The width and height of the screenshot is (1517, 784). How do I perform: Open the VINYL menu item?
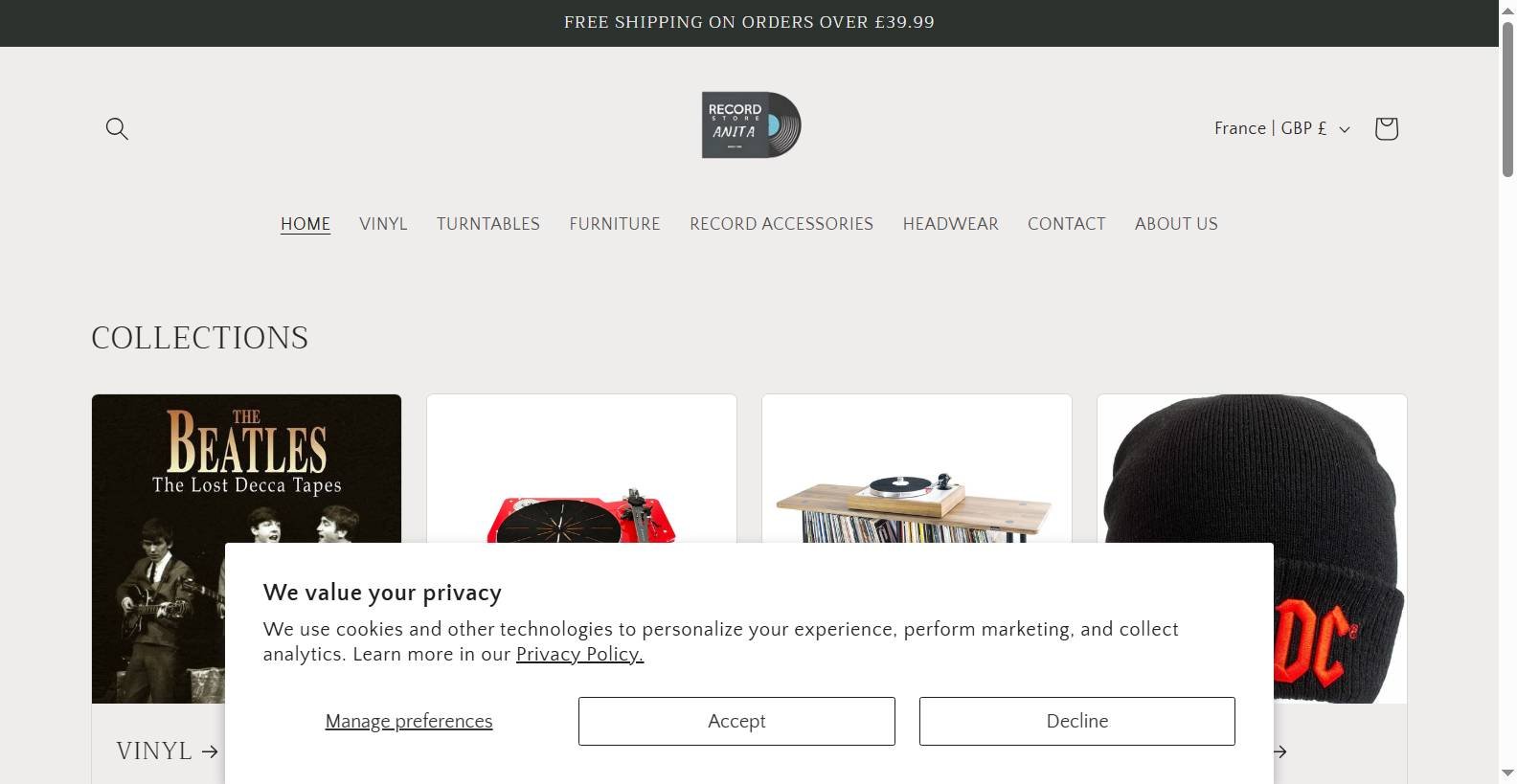383,224
